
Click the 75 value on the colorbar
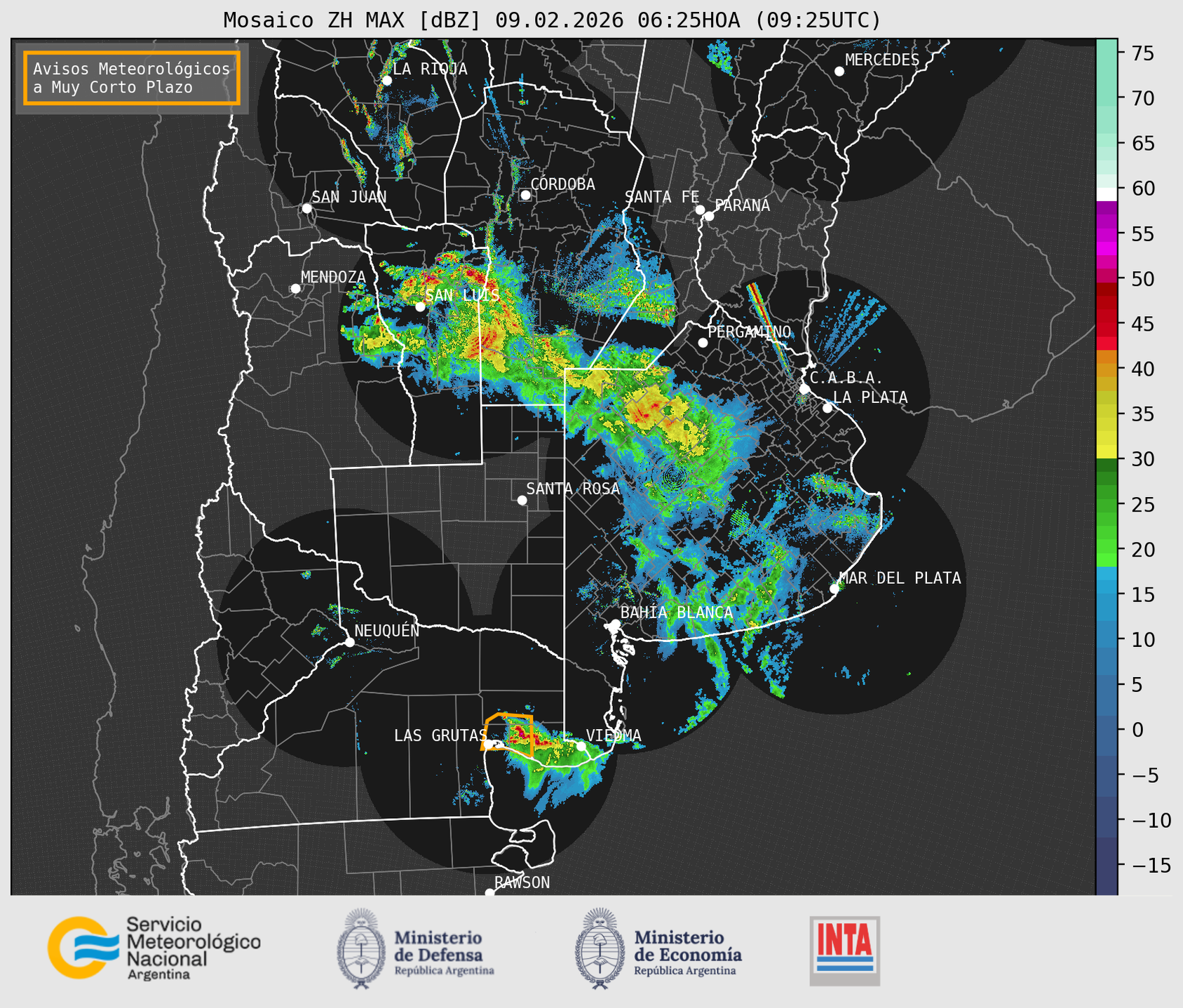pyautogui.click(x=1142, y=53)
